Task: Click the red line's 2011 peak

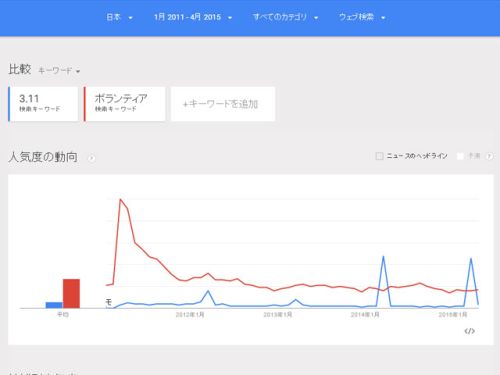Action: (x=120, y=200)
